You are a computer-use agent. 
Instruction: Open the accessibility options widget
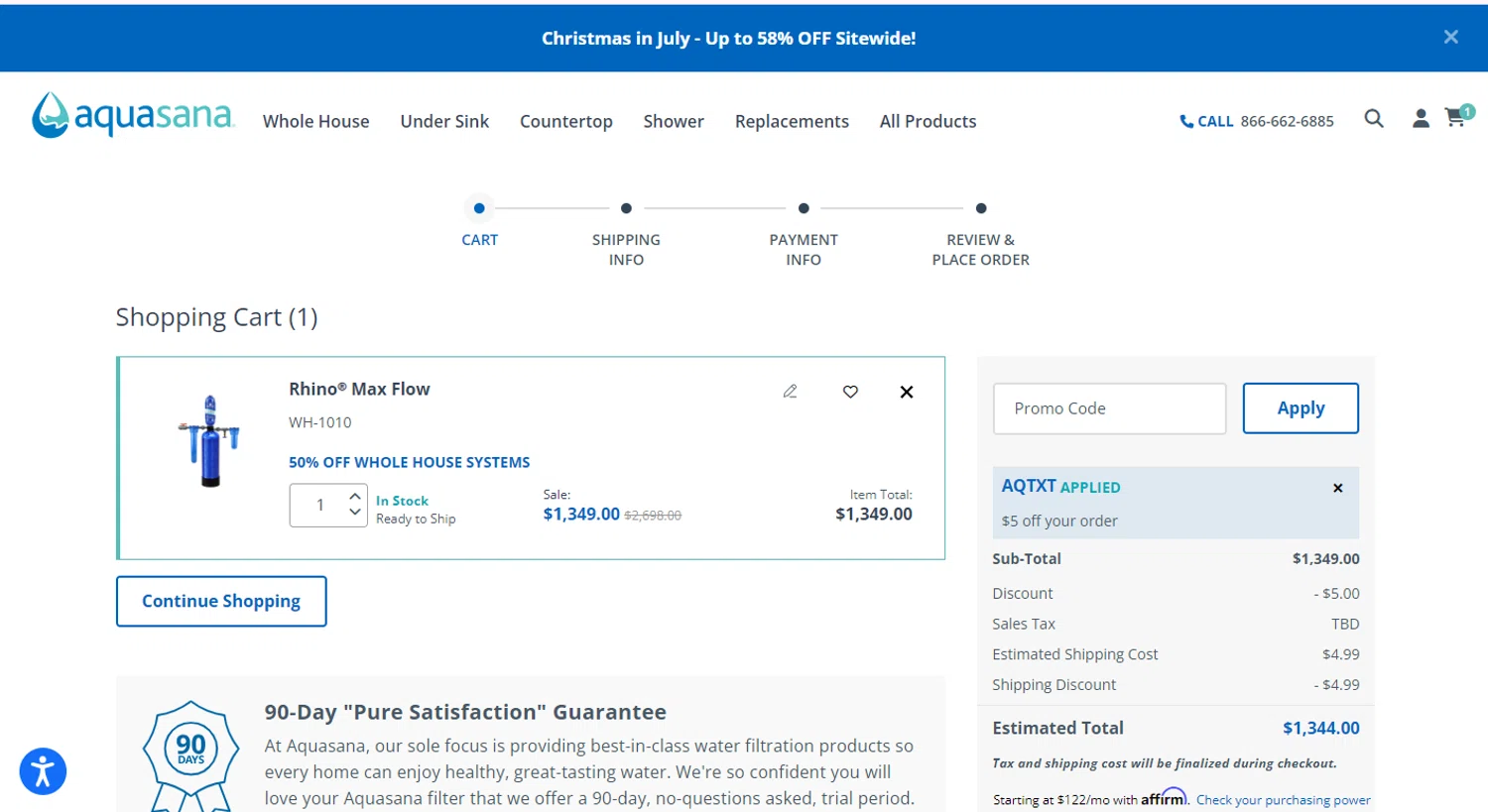43,771
